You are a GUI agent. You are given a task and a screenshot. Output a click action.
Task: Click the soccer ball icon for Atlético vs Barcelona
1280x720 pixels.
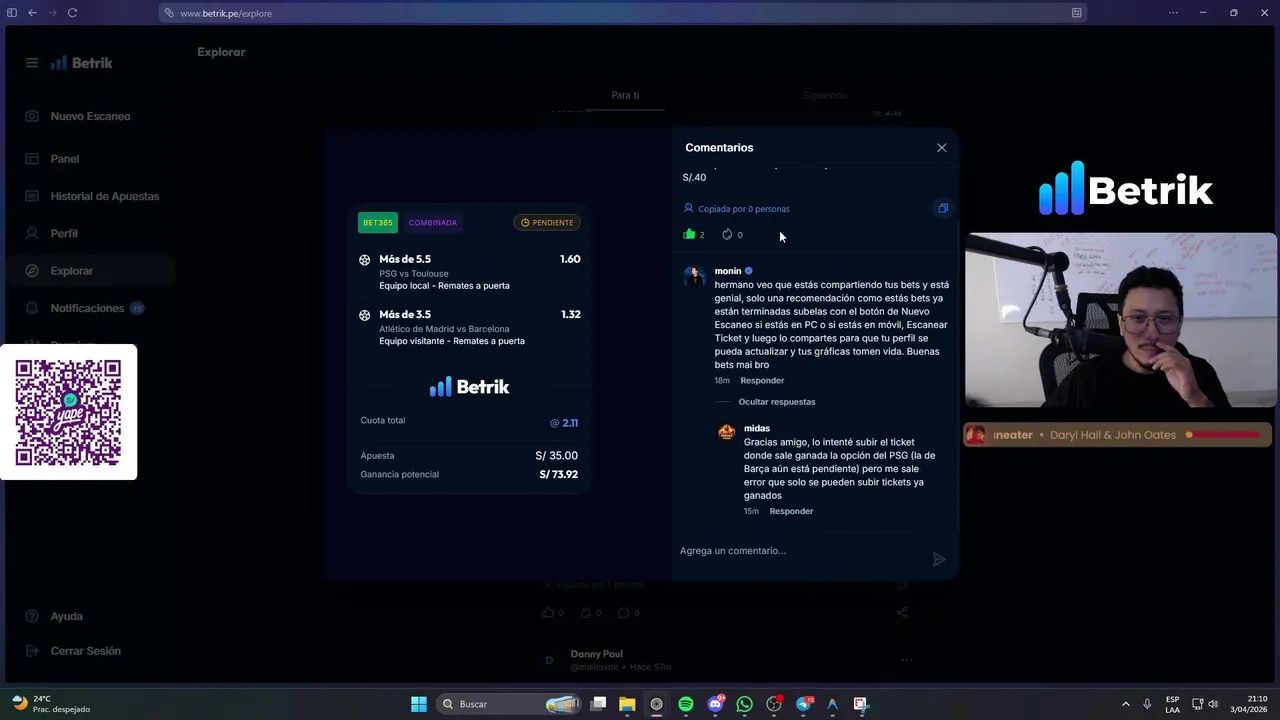364,315
